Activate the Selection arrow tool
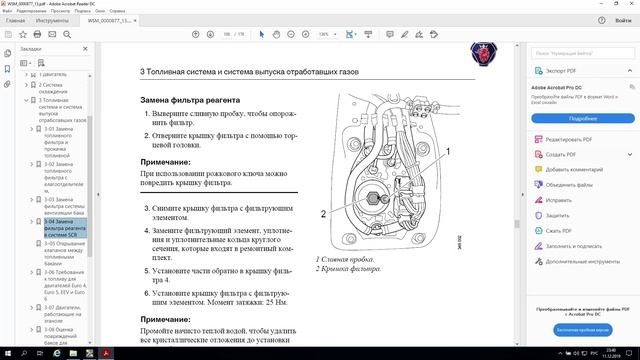This screenshot has height=360, width=640. [262, 35]
